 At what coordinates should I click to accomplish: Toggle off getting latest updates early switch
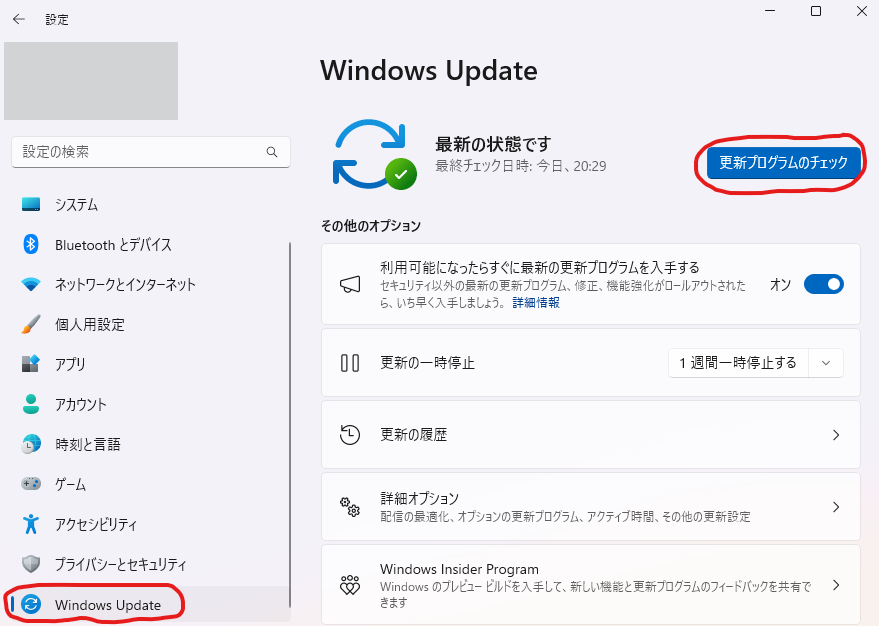click(x=824, y=284)
